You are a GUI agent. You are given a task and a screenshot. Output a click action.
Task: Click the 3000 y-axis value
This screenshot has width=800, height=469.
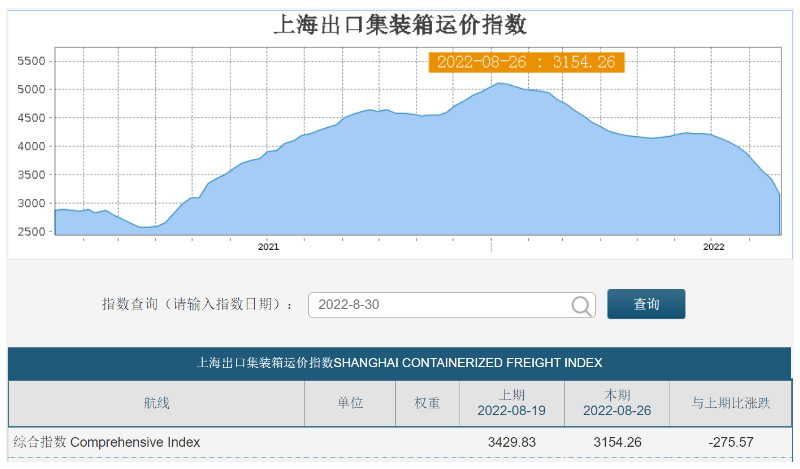point(31,203)
